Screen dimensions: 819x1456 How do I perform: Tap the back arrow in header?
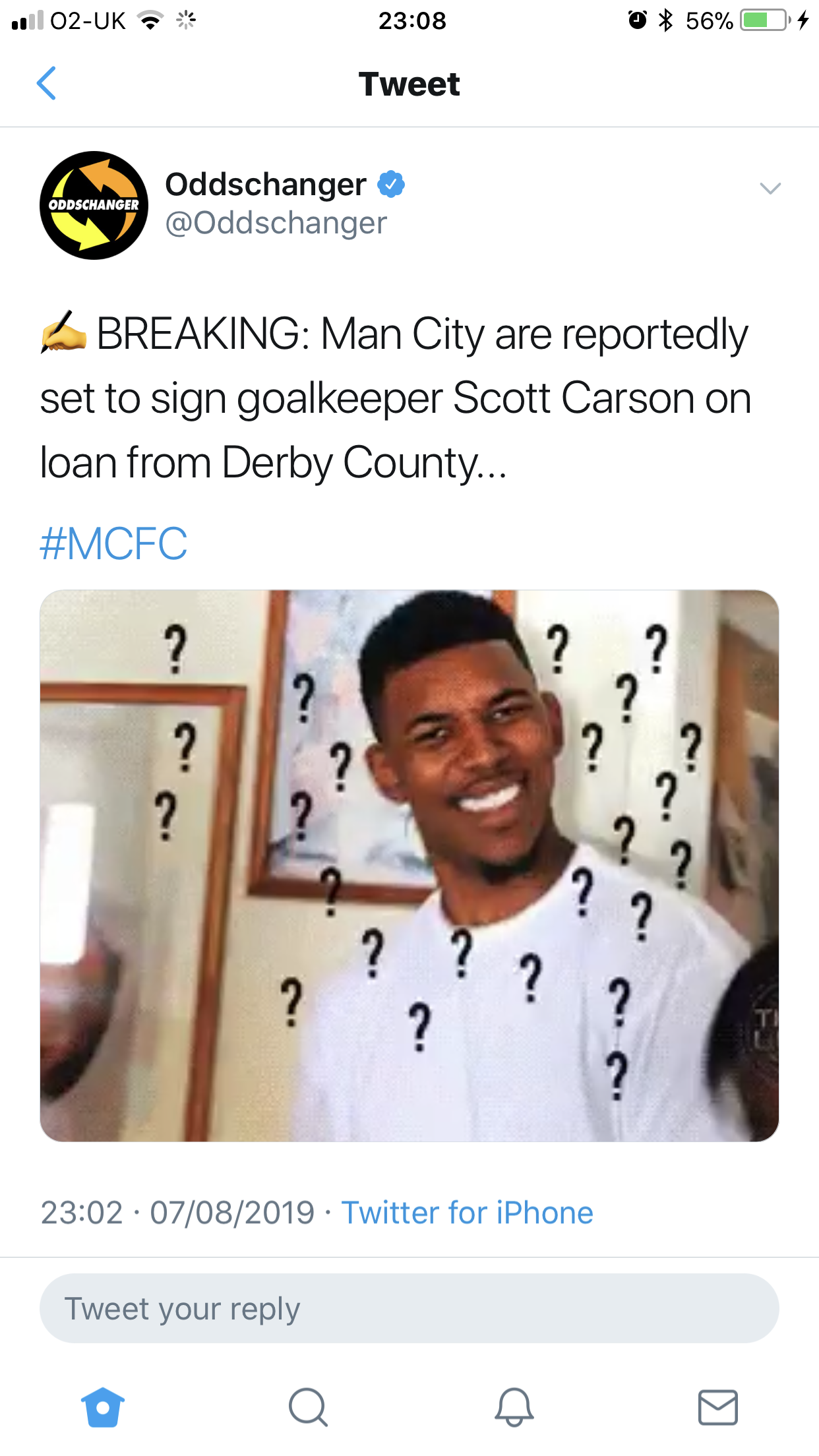pos(46,84)
